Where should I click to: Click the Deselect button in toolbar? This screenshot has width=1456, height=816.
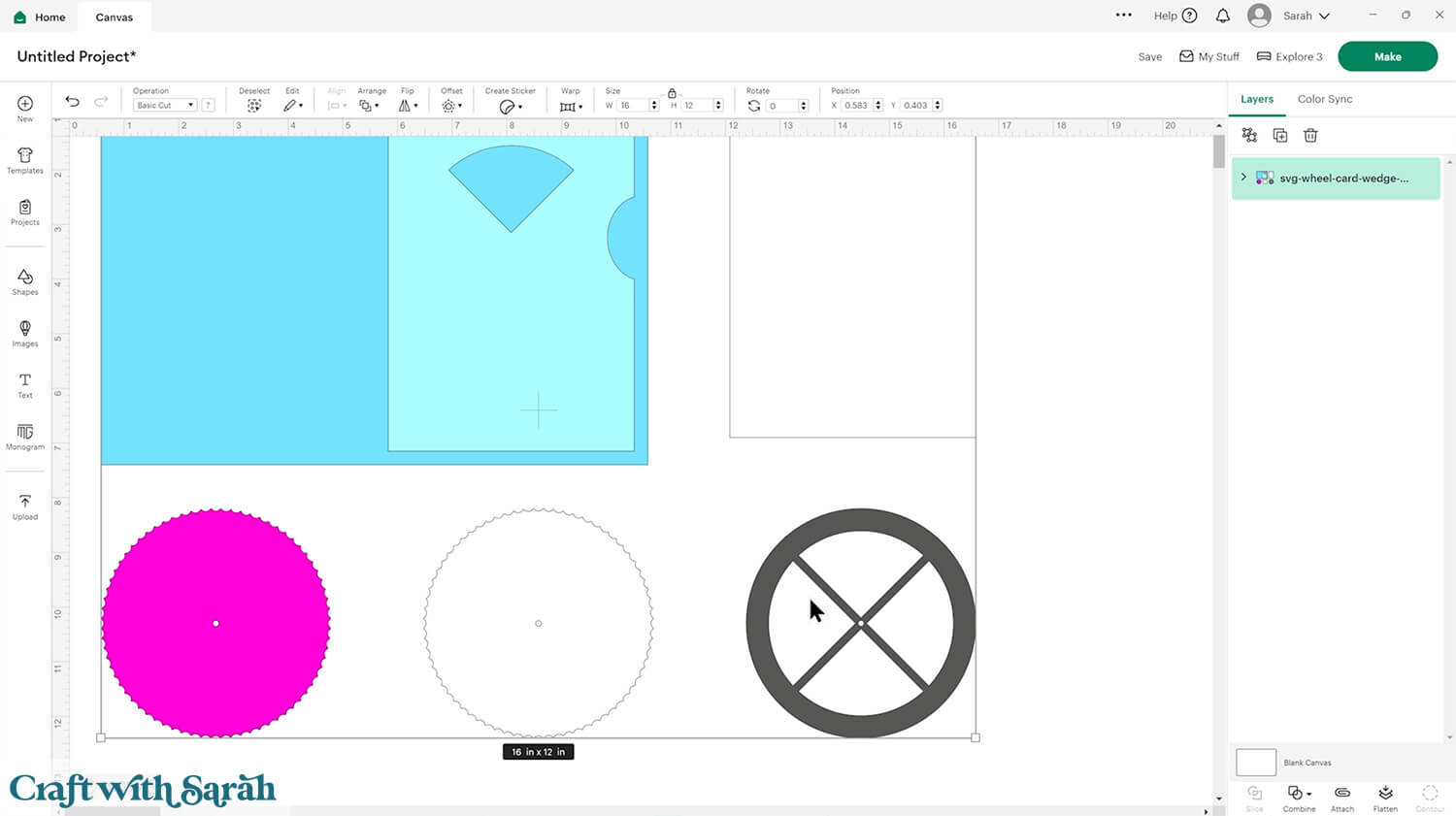coord(254,105)
